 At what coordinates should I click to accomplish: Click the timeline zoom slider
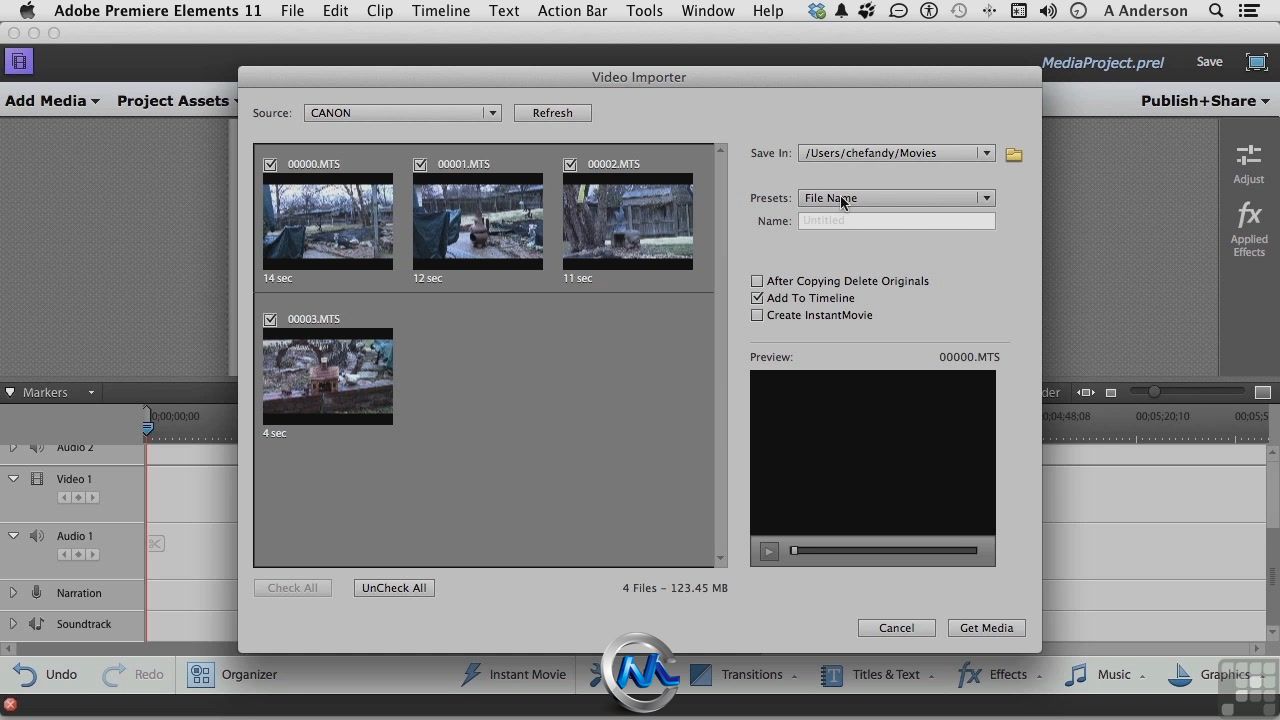click(1187, 392)
